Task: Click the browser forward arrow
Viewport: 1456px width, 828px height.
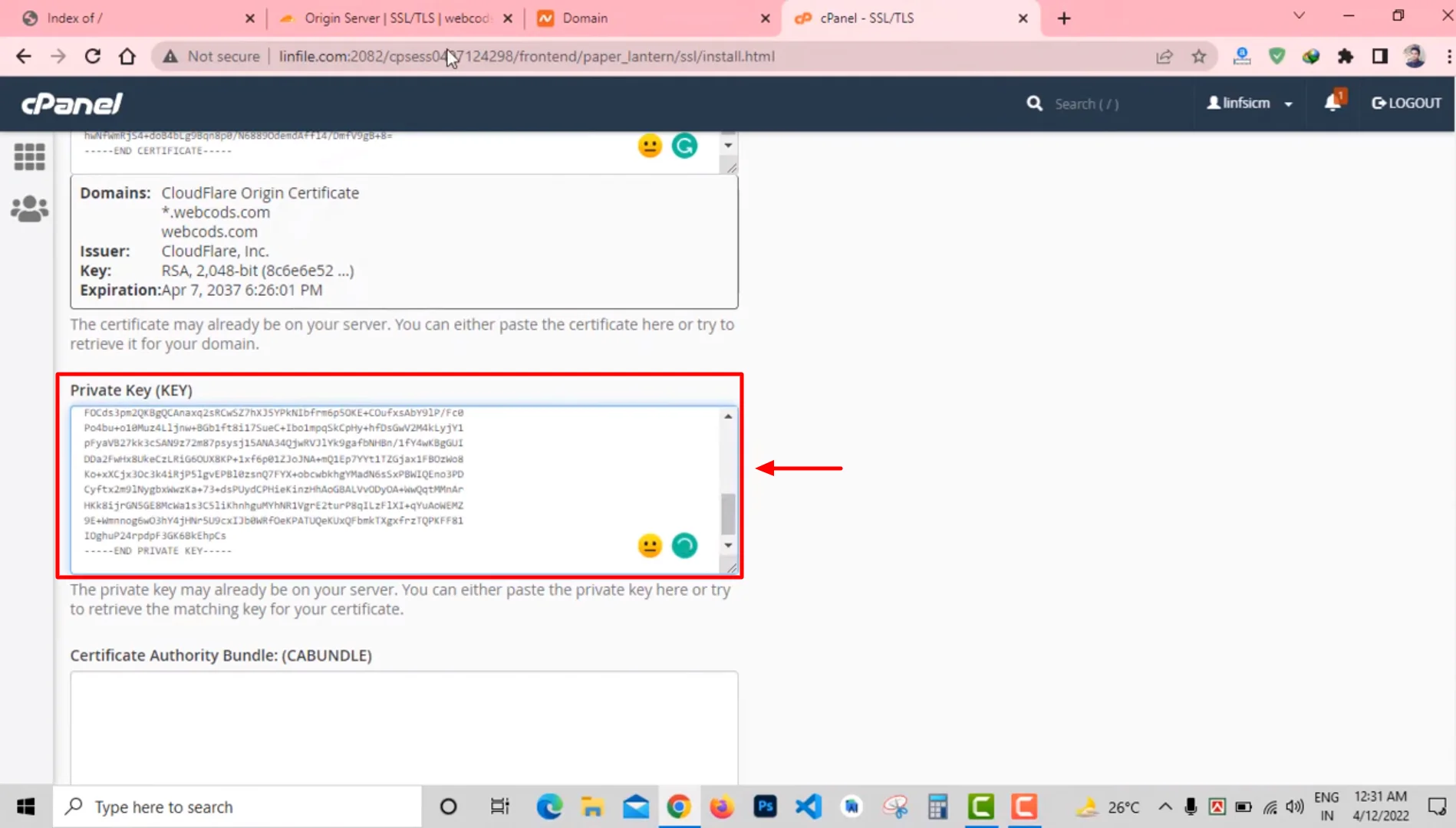Action: [x=58, y=56]
